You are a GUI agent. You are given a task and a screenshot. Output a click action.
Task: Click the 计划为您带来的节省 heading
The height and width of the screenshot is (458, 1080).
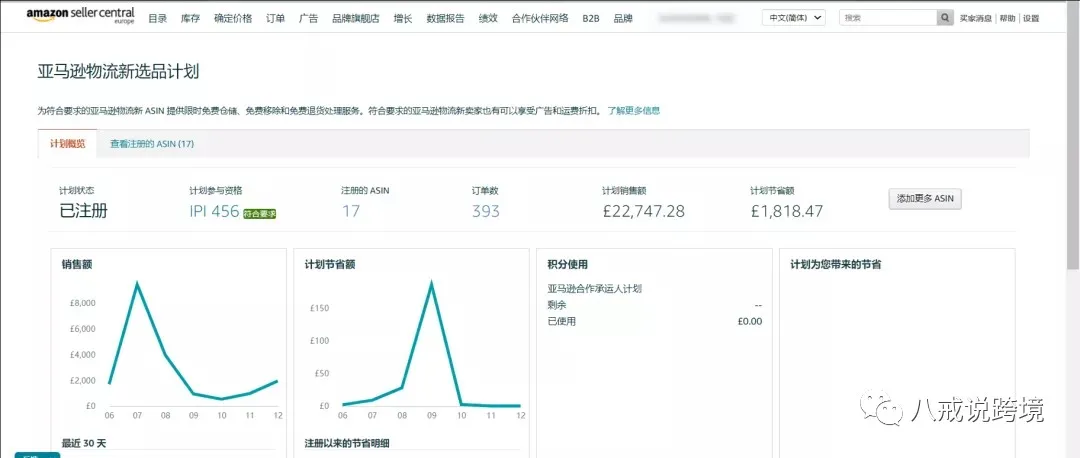(x=835, y=264)
